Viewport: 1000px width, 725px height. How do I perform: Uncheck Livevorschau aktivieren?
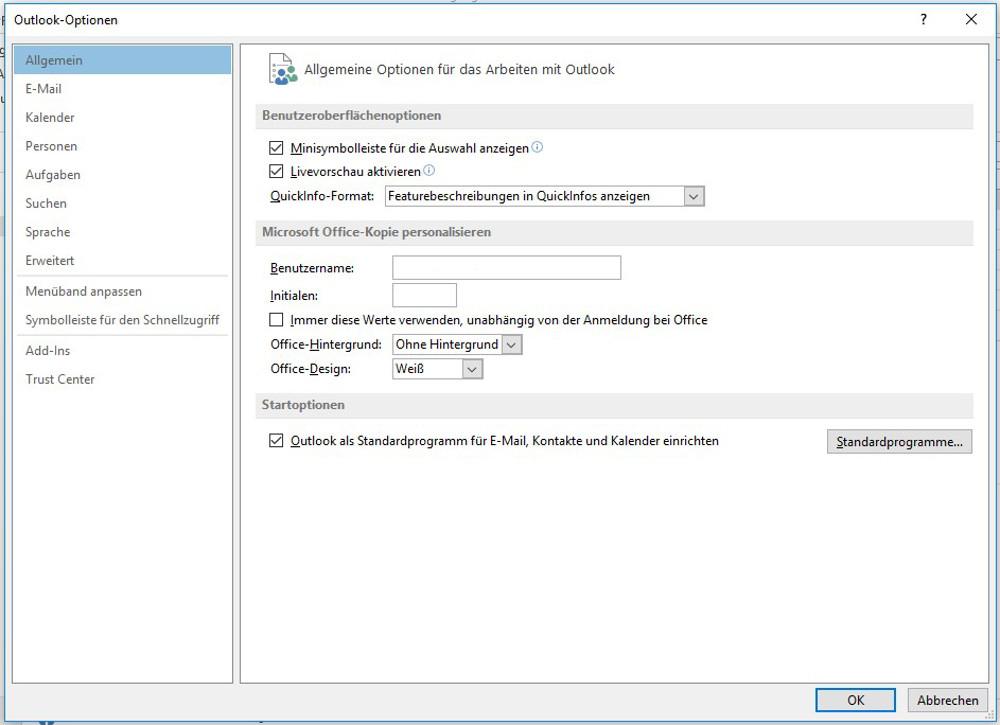[x=276, y=170]
